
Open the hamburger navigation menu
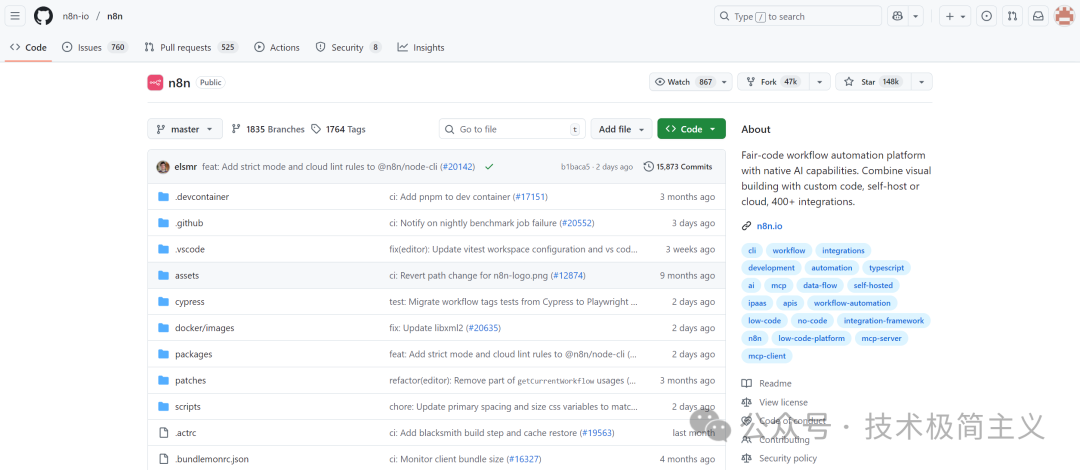(x=16, y=16)
